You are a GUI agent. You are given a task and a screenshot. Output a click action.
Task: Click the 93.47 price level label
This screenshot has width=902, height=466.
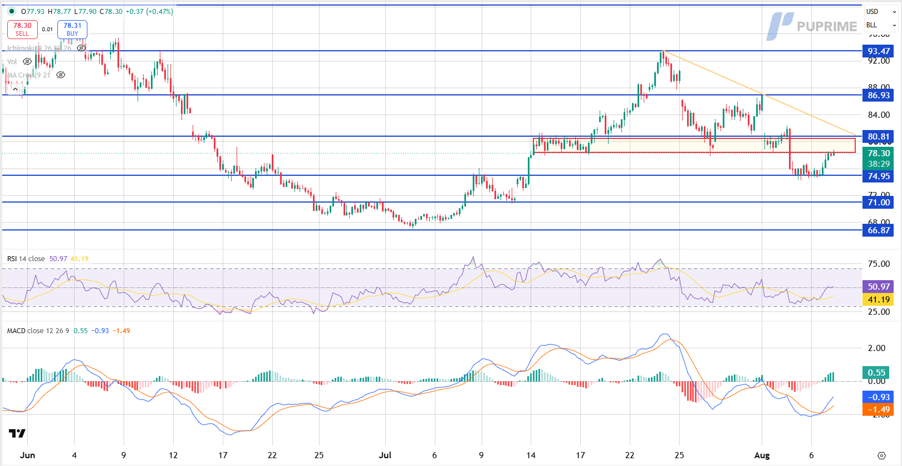(x=878, y=51)
